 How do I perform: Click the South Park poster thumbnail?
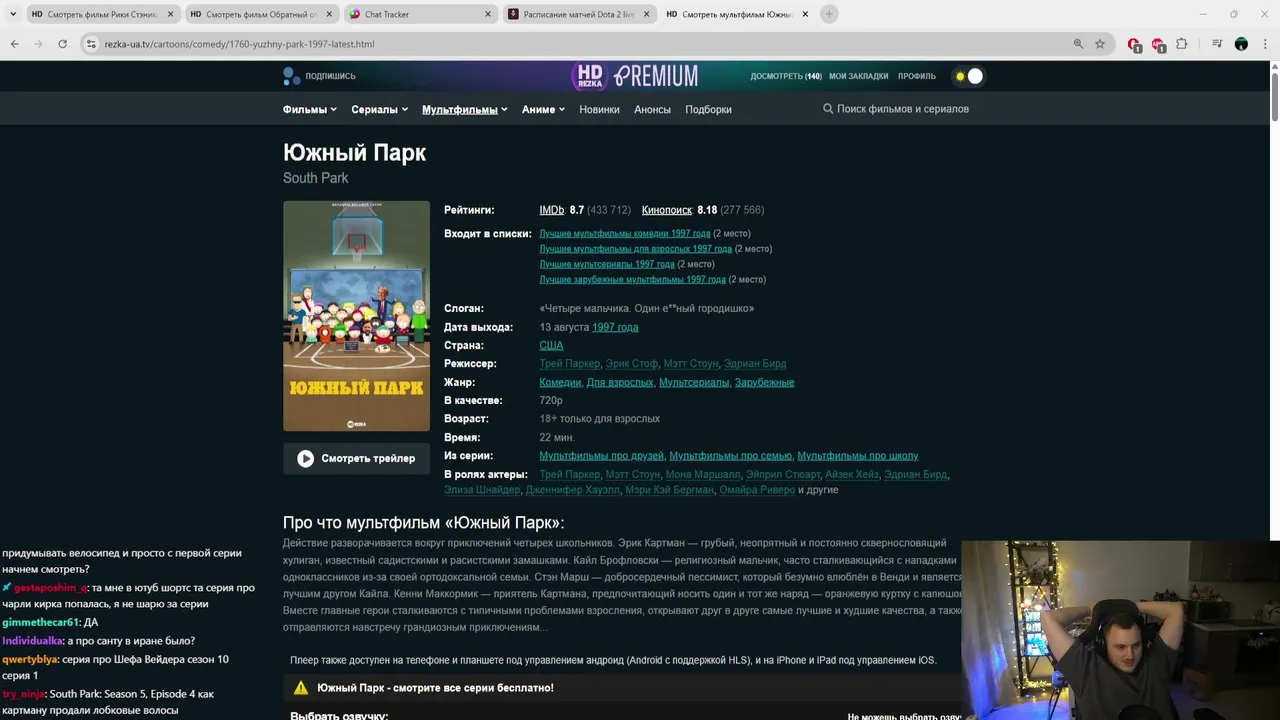click(x=356, y=316)
